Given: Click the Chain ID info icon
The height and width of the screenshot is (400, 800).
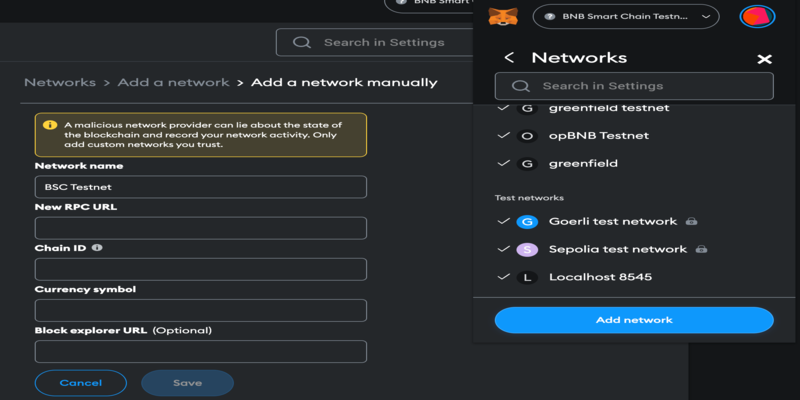Looking at the screenshot, I should point(97,247).
